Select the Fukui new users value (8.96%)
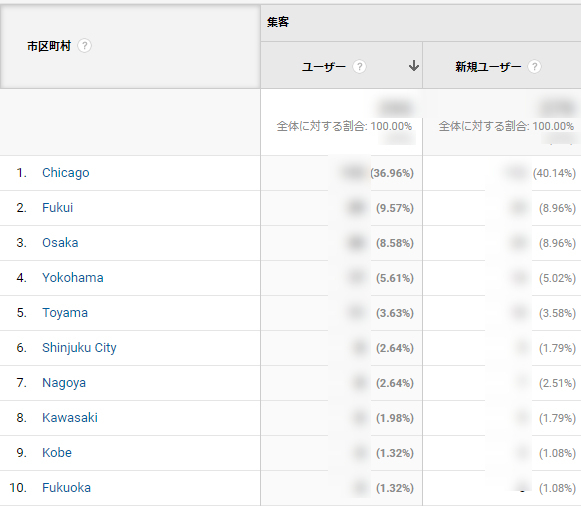The width and height of the screenshot is (581, 506). (557, 208)
